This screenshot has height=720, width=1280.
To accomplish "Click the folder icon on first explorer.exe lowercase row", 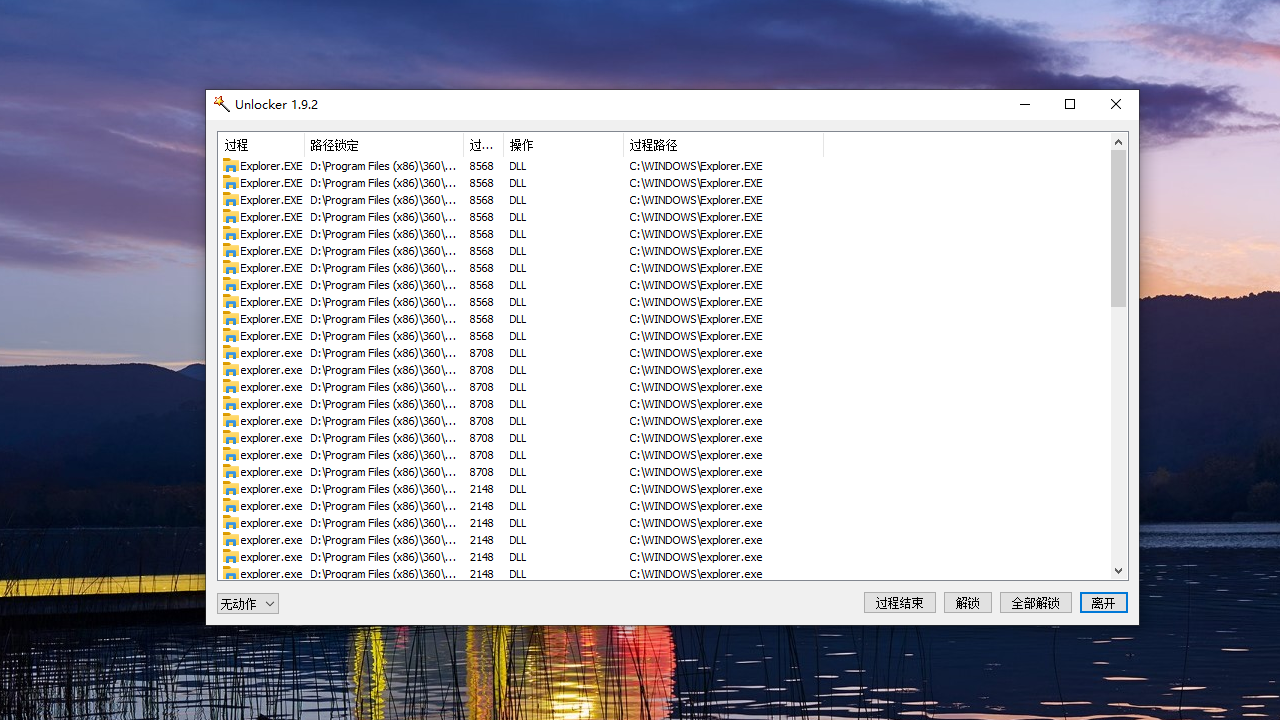I will (x=229, y=353).
